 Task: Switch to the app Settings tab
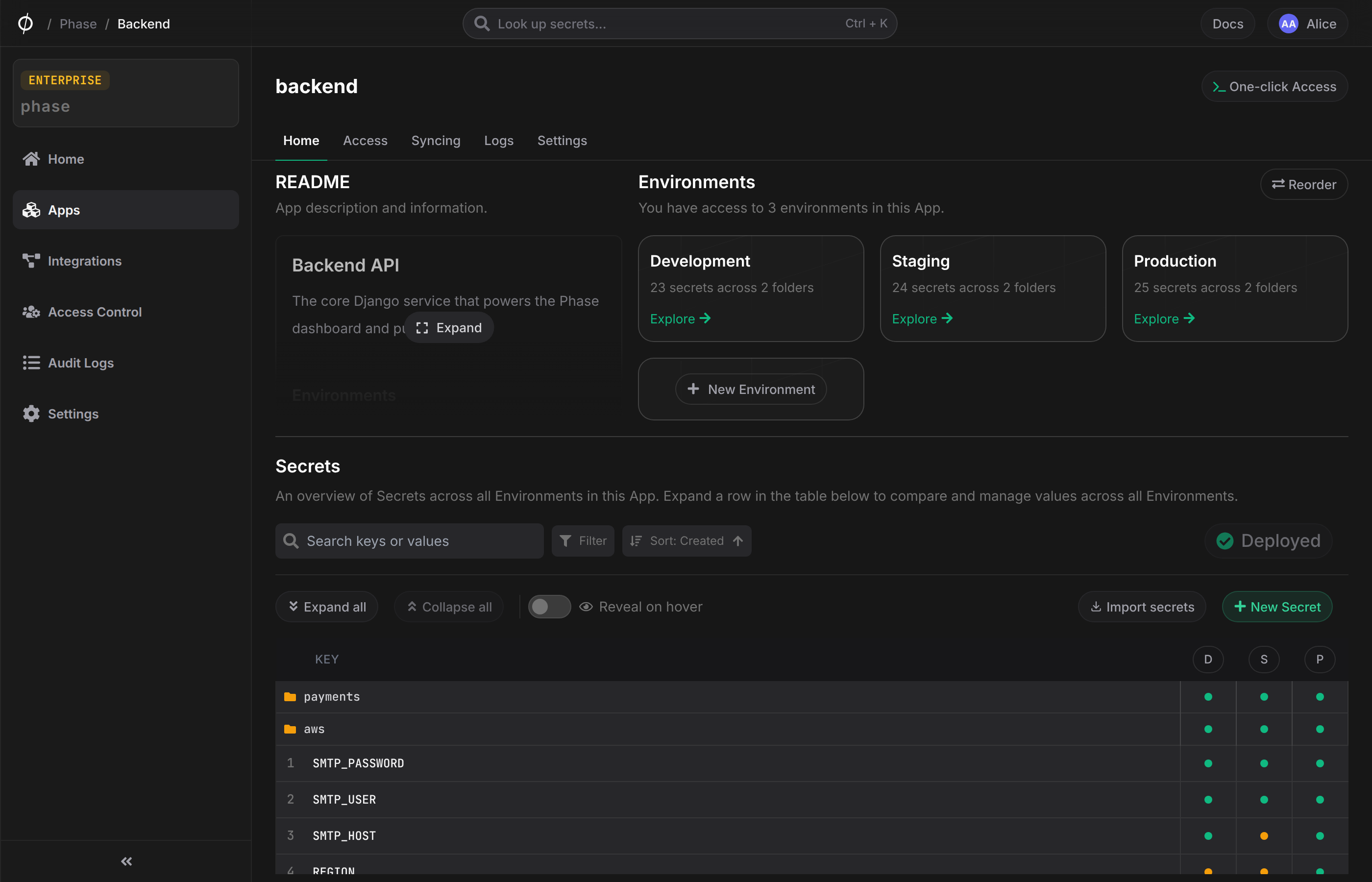[x=563, y=140]
